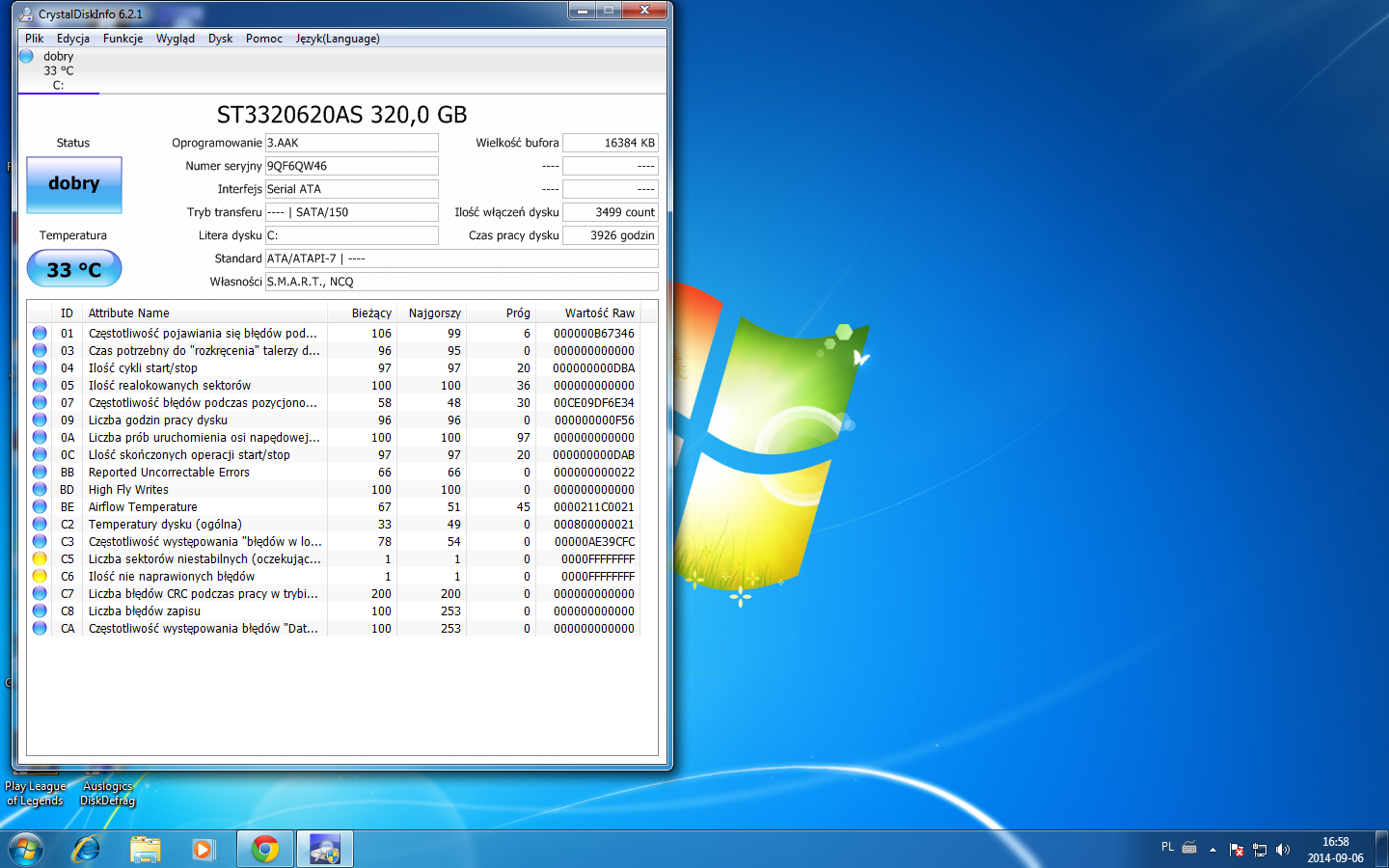Click the Attribute Name column header
Viewport: 1389px width, 868px height.
[206, 313]
